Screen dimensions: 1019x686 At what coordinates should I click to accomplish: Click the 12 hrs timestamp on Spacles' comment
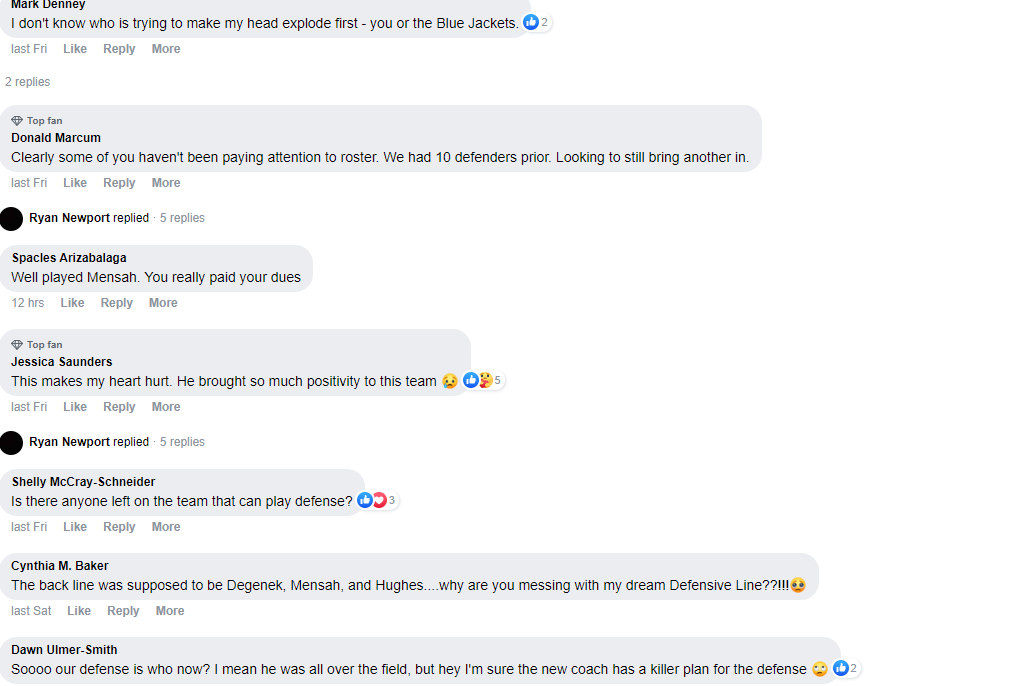coord(28,303)
